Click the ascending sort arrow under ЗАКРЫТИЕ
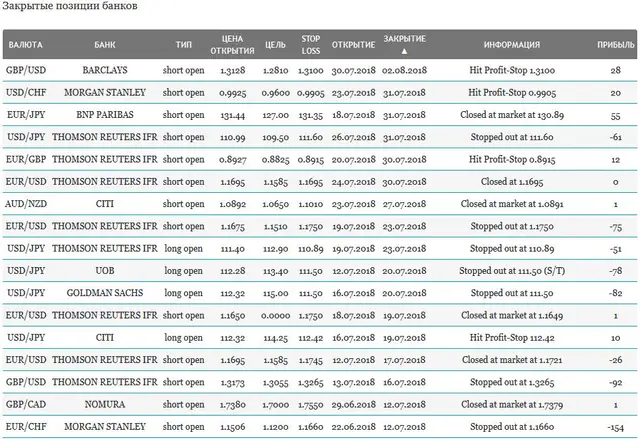 pos(404,51)
